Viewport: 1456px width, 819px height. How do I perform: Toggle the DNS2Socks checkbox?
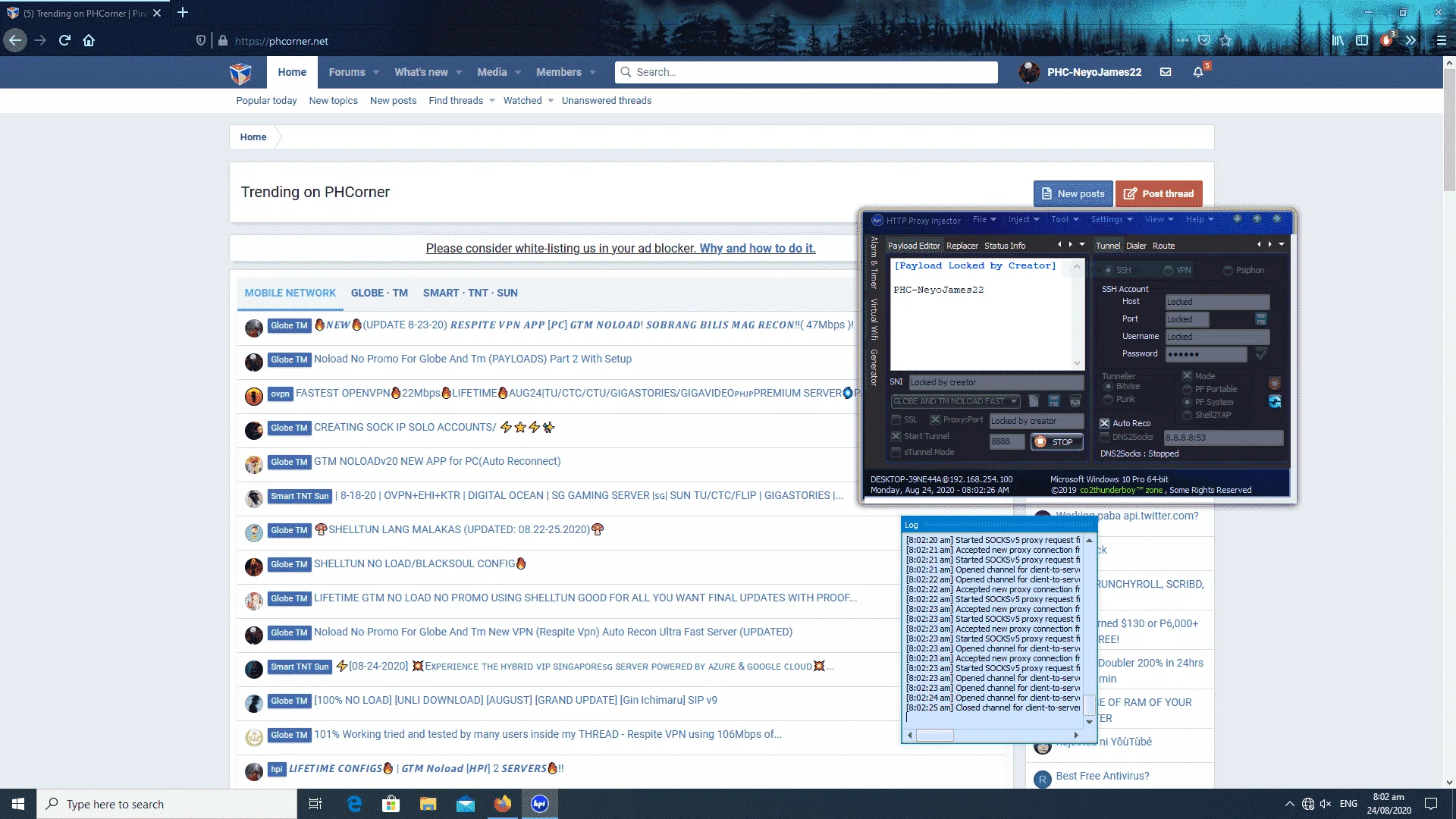(x=1105, y=438)
